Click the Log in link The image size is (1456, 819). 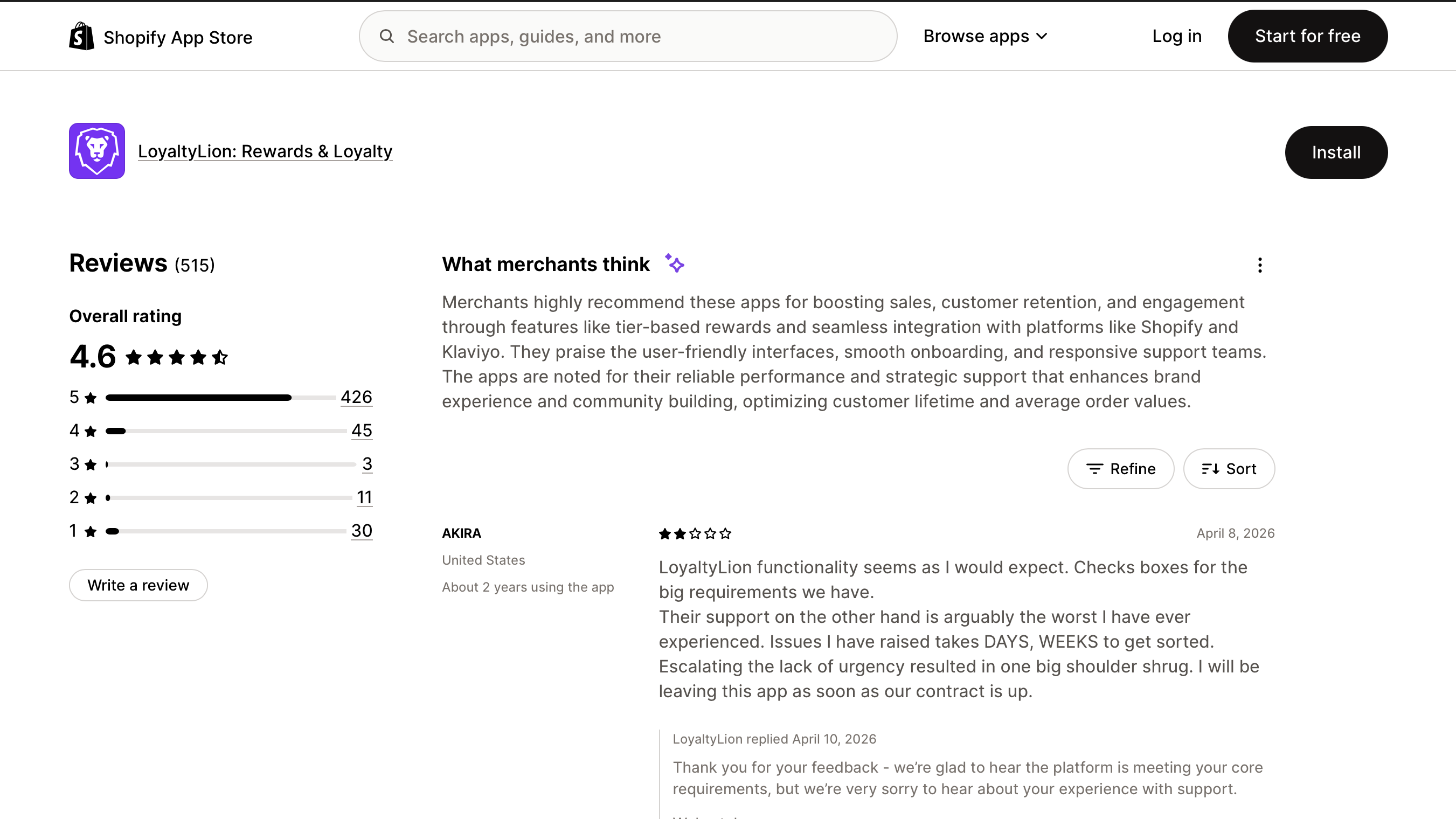[x=1177, y=36]
